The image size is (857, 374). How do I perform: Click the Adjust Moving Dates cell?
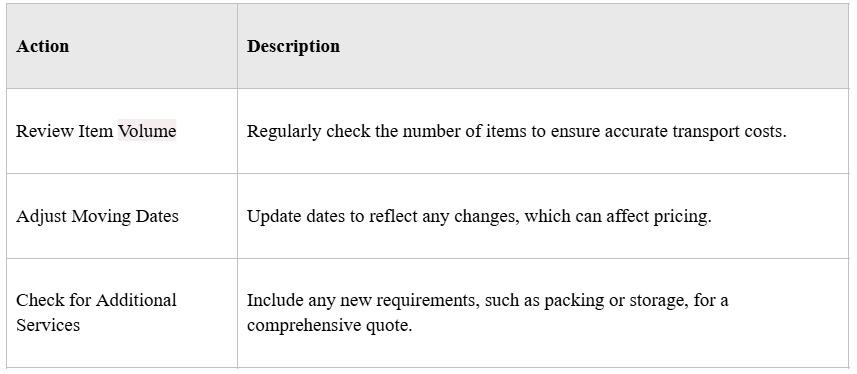(122, 216)
